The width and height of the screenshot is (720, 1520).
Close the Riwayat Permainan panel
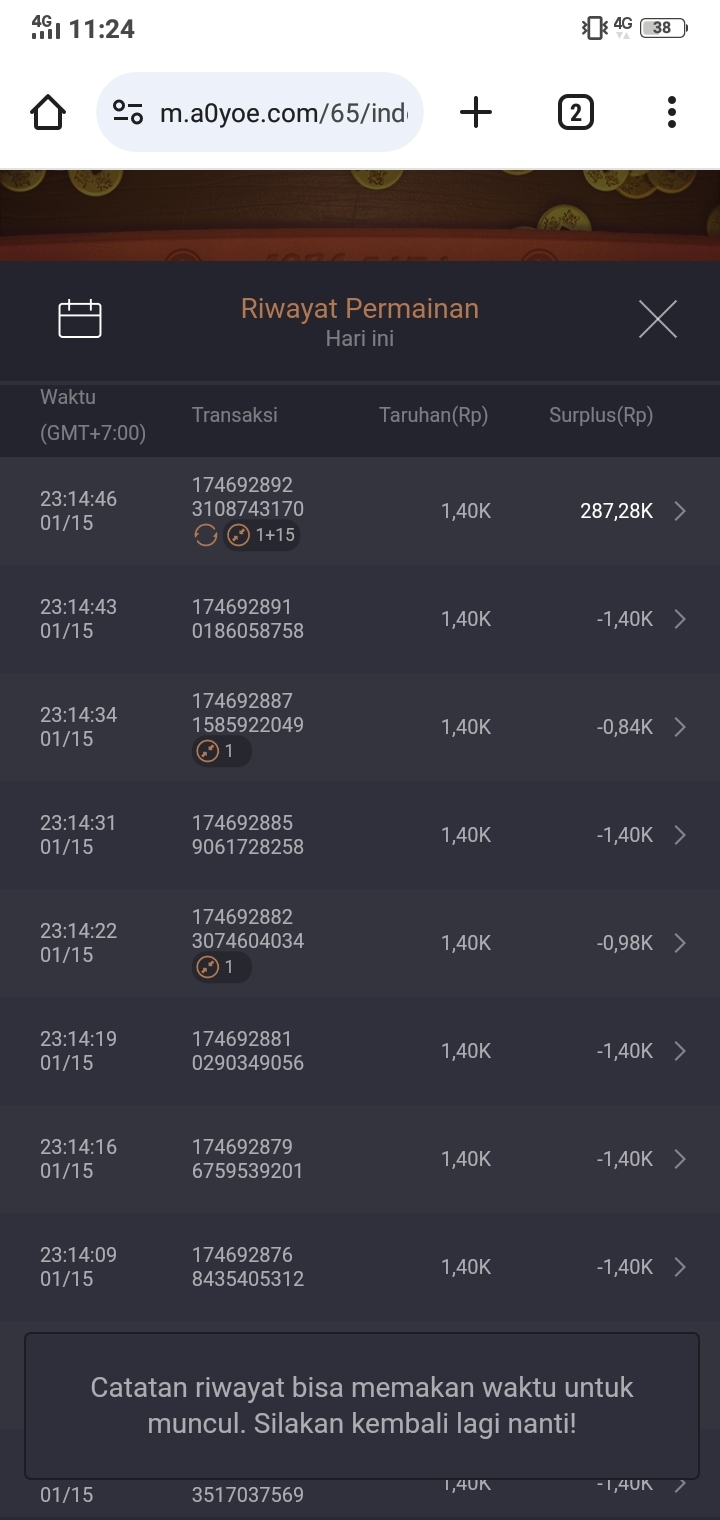click(x=657, y=319)
